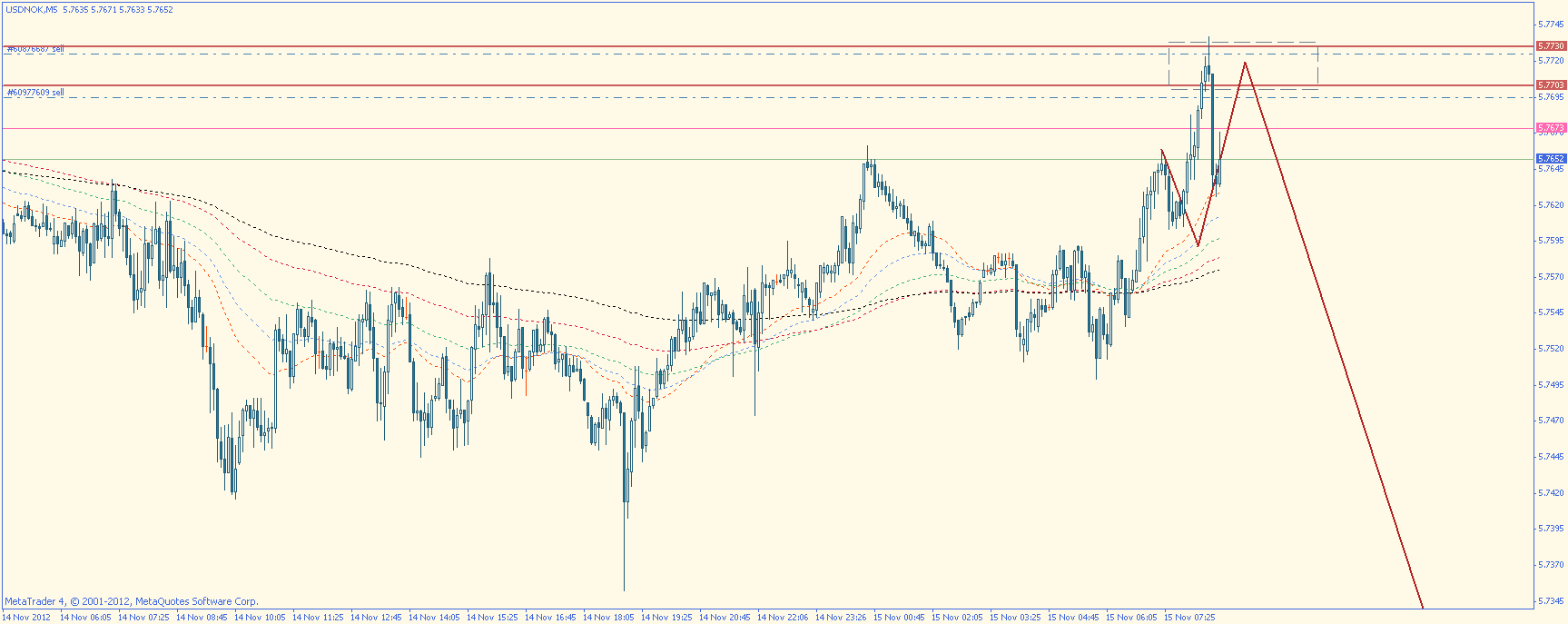Select the dashed rectangle at chart top
1568x624 pixels.
pyautogui.click(x=1243, y=65)
